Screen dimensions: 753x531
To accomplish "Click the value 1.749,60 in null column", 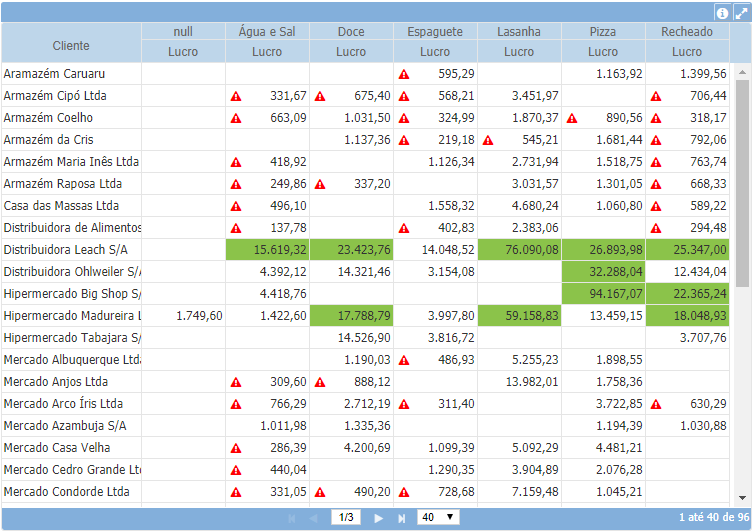I will [199, 316].
